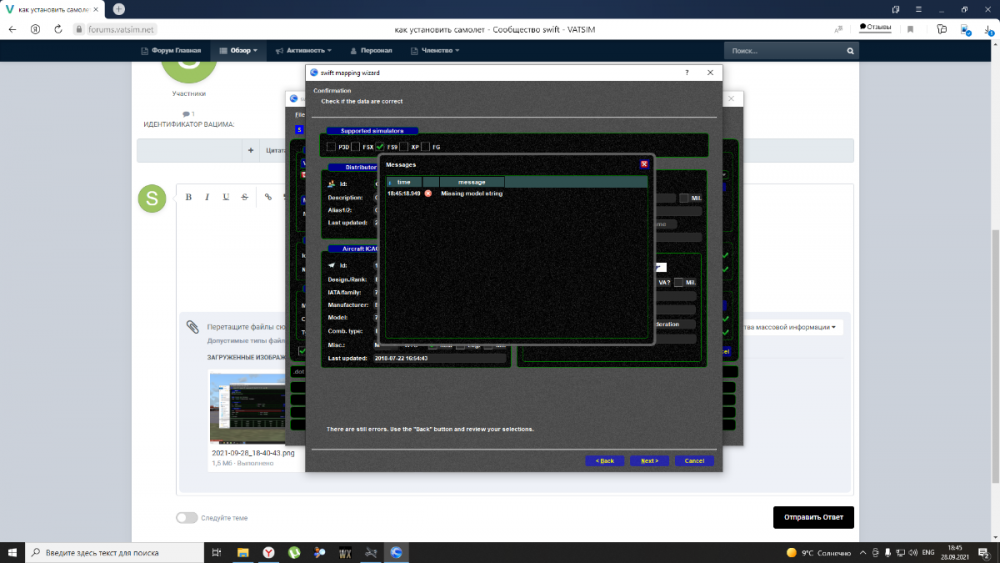Click the Strikethrough icon in editor toolbar
This screenshot has width=1000, height=563.
tap(245, 197)
